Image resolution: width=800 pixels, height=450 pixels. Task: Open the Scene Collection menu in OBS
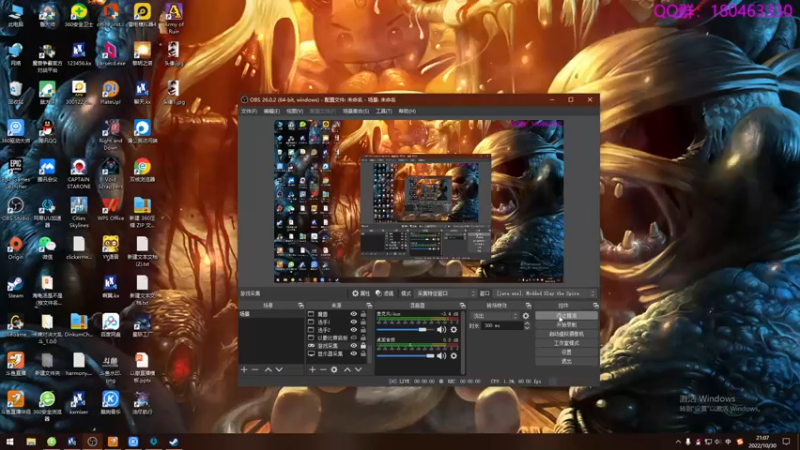pyautogui.click(x=356, y=111)
